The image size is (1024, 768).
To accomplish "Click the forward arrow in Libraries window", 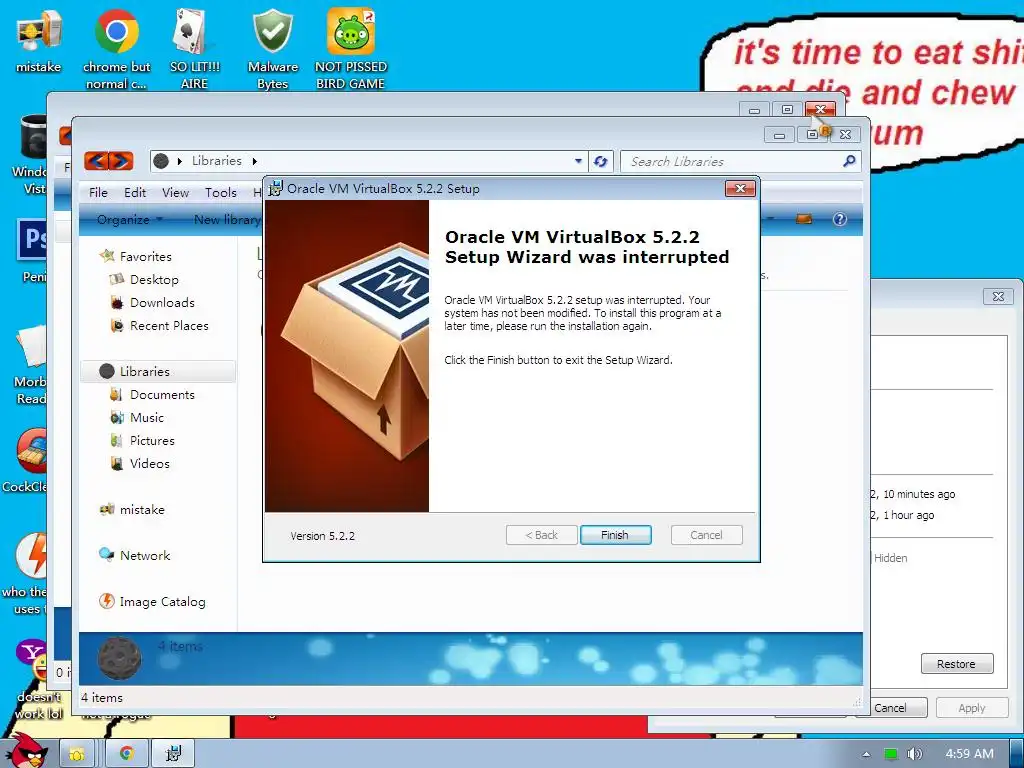I will [x=121, y=161].
